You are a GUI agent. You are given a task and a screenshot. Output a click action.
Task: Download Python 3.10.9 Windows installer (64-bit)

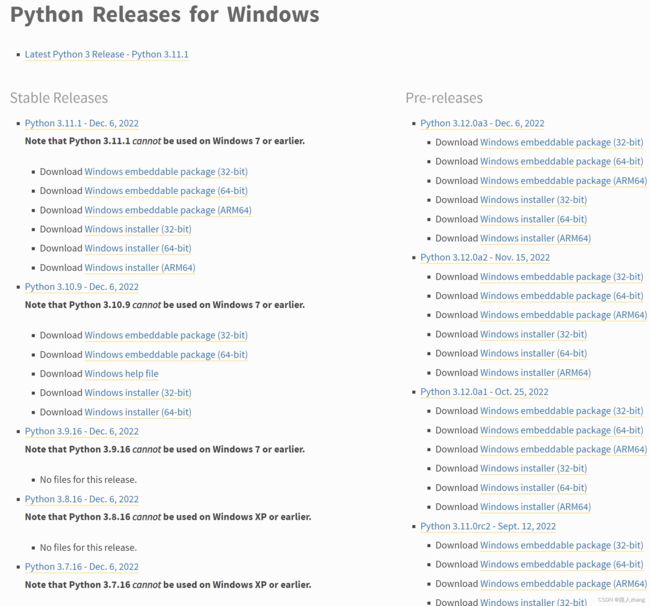pyautogui.click(x=138, y=412)
